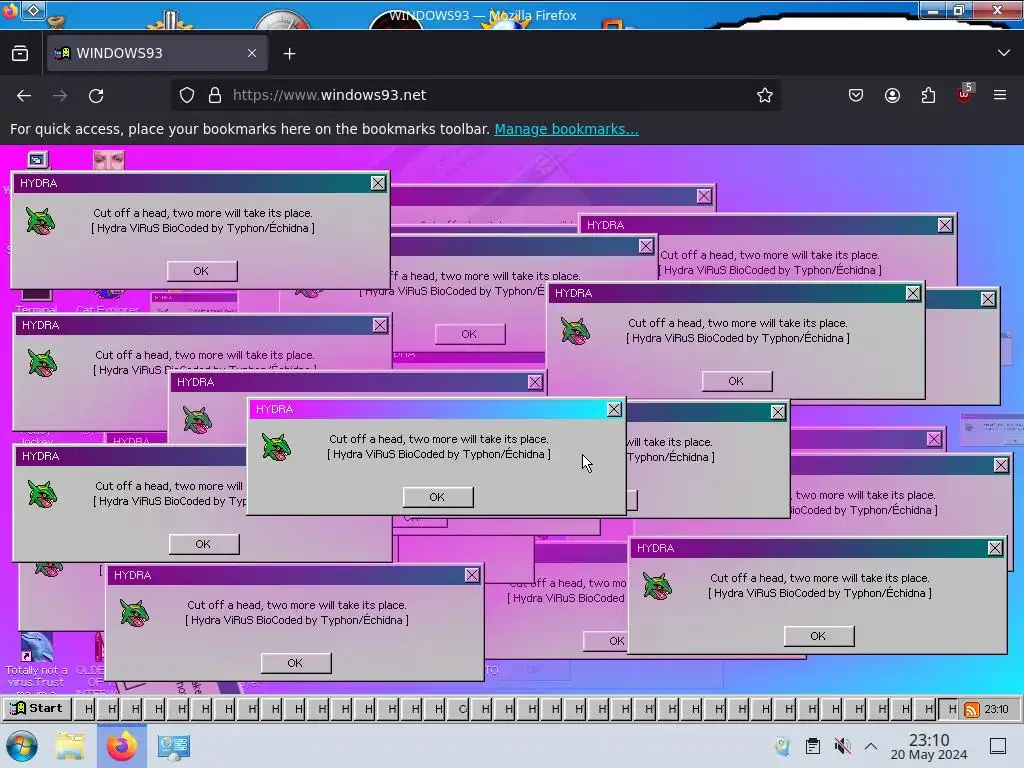1024x768 pixels.
Task: Click the pressed last taskbar item before the RSS icon
Action: [950, 709]
